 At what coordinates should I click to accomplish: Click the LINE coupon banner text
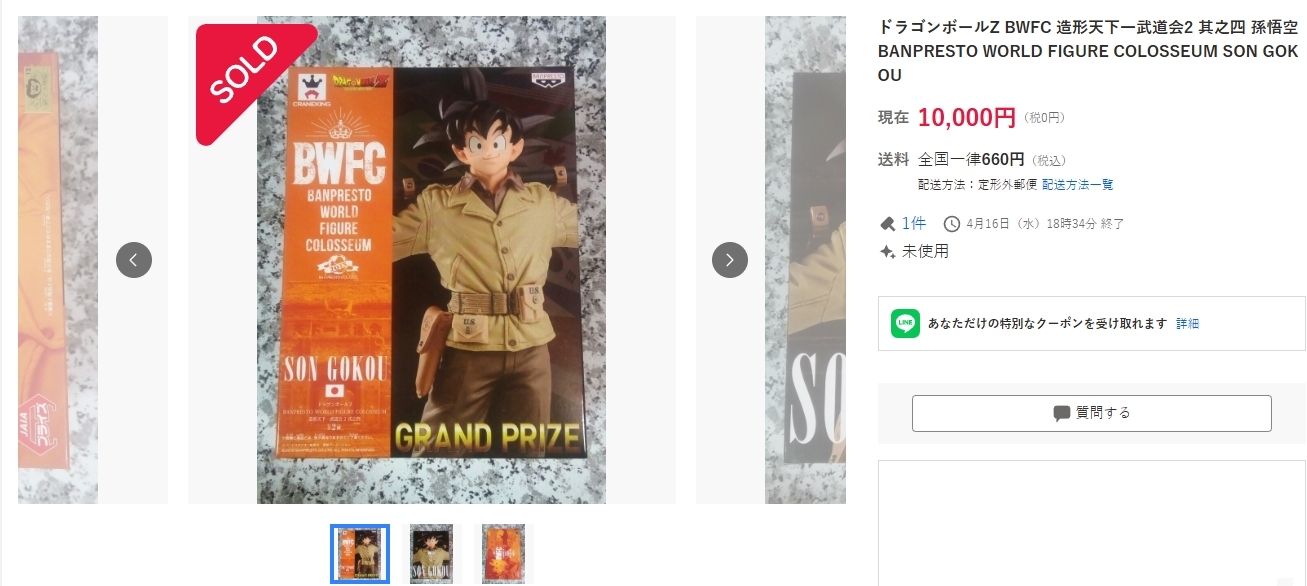[x=1047, y=324]
